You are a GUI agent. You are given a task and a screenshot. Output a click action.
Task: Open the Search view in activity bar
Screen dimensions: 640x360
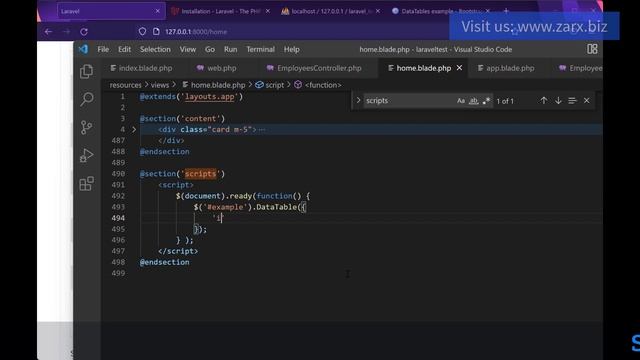(87, 99)
